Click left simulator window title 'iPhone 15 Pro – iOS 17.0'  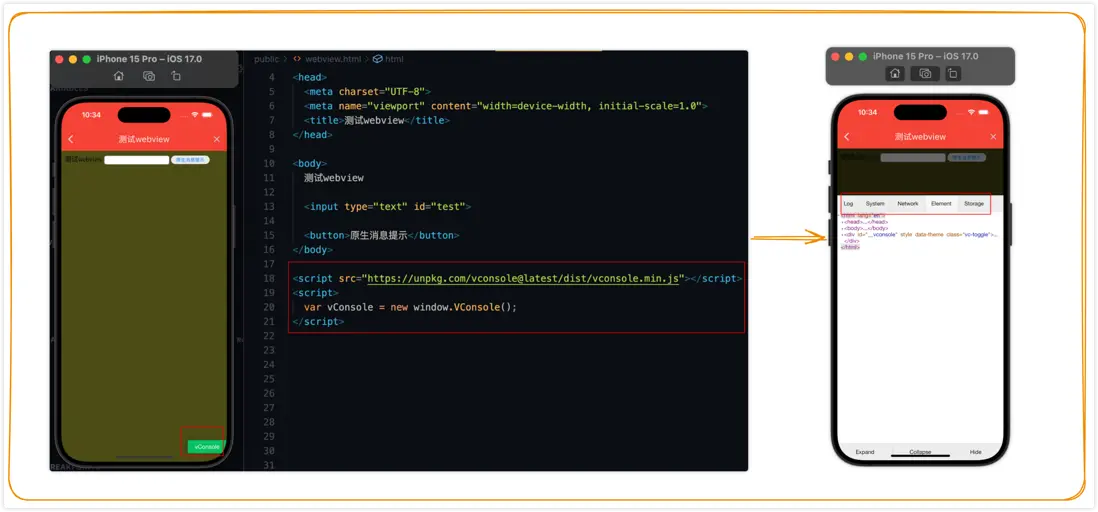[x=149, y=59]
